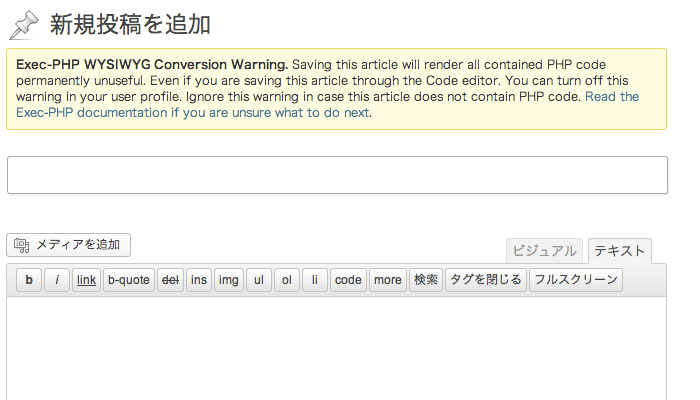
Task: Switch to the ビジュアル editor tab
Action: pos(544,251)
